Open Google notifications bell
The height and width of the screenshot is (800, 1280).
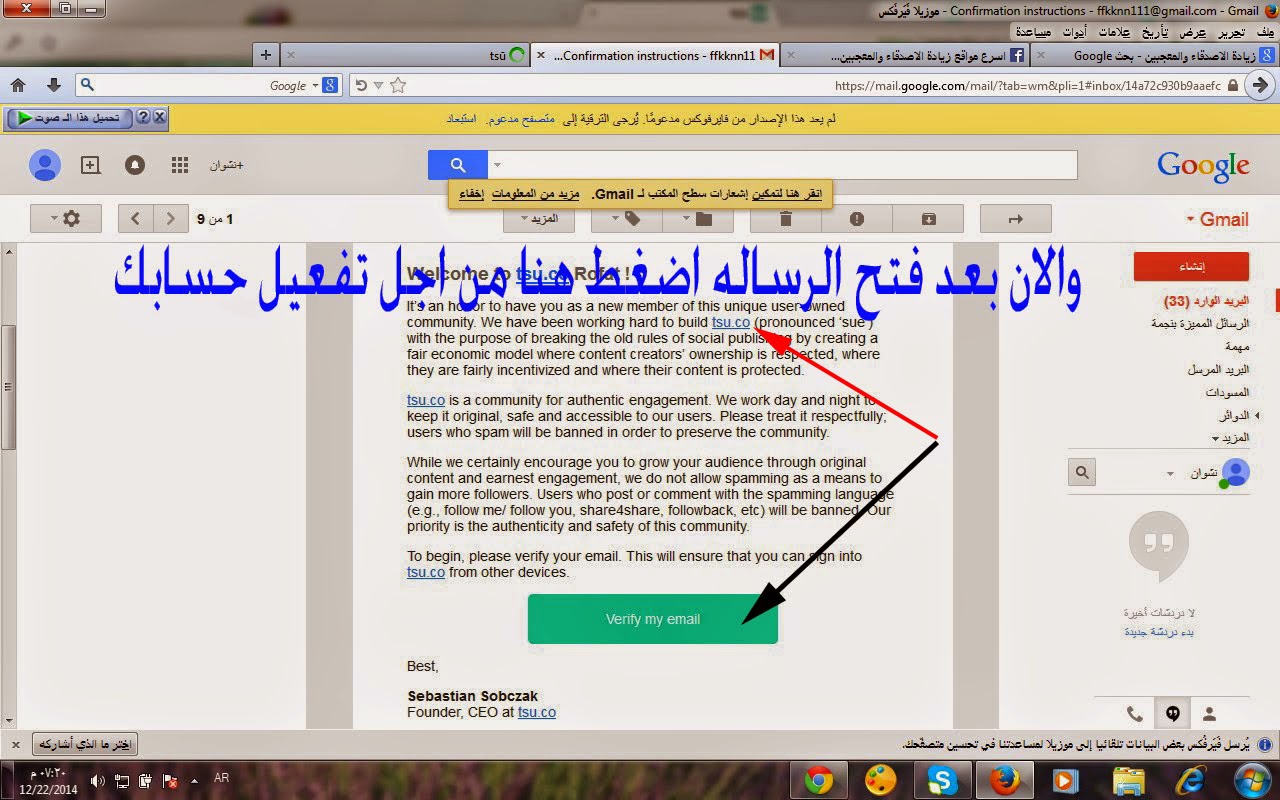tap(135, 165)
